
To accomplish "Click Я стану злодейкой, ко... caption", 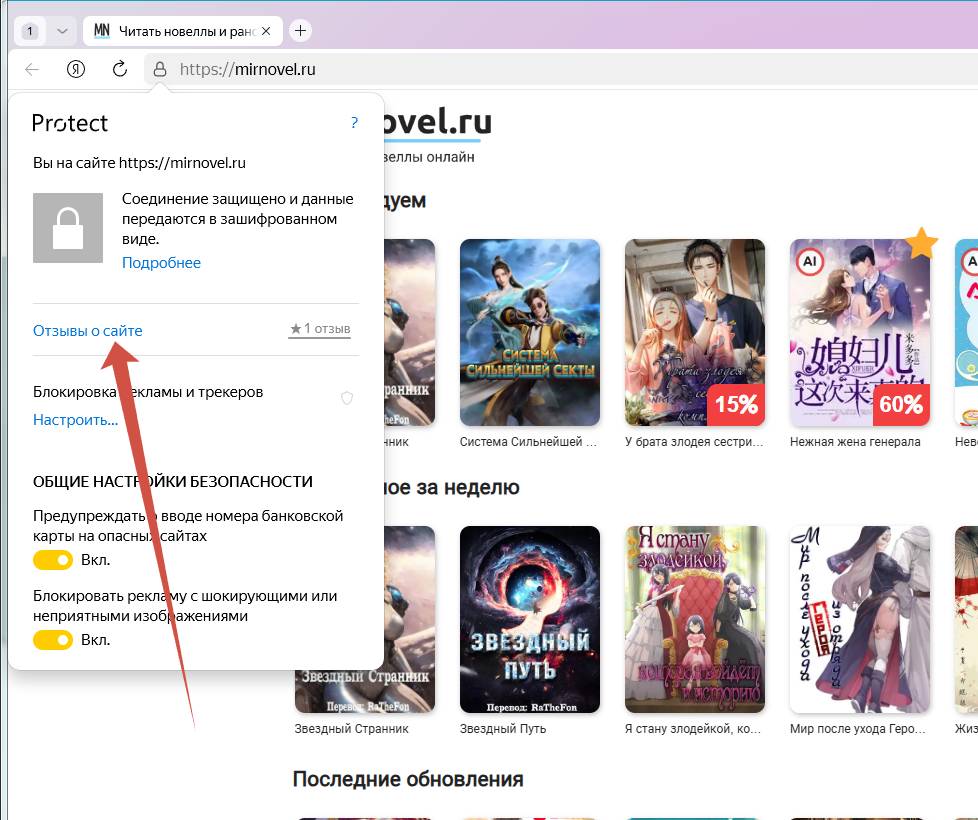I will tap(693, 728).
